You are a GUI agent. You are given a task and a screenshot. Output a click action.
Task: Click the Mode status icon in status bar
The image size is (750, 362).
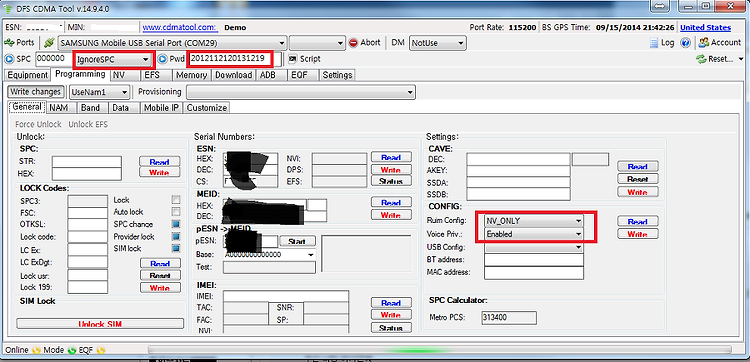72,350
